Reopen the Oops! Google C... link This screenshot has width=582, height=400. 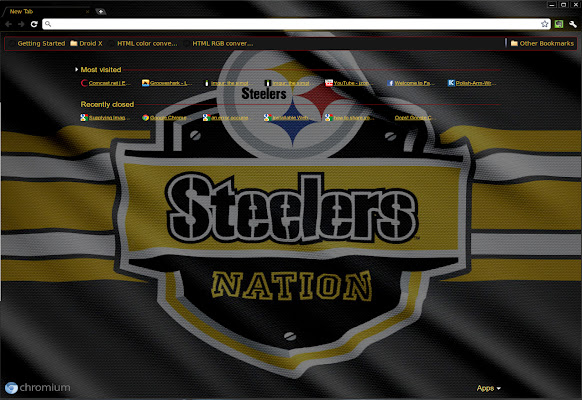[x=414, y=118]
